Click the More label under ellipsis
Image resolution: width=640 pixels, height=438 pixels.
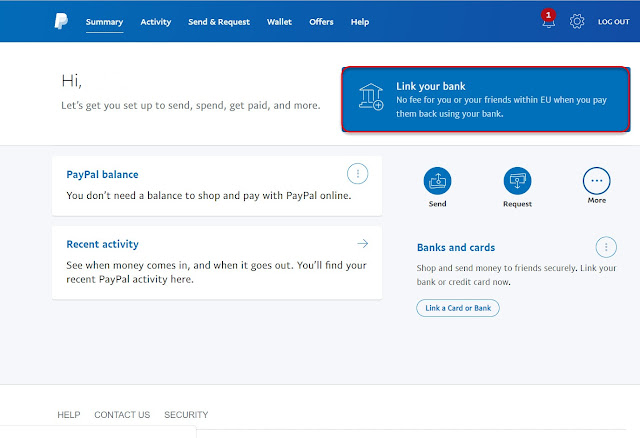click(597, 200)
